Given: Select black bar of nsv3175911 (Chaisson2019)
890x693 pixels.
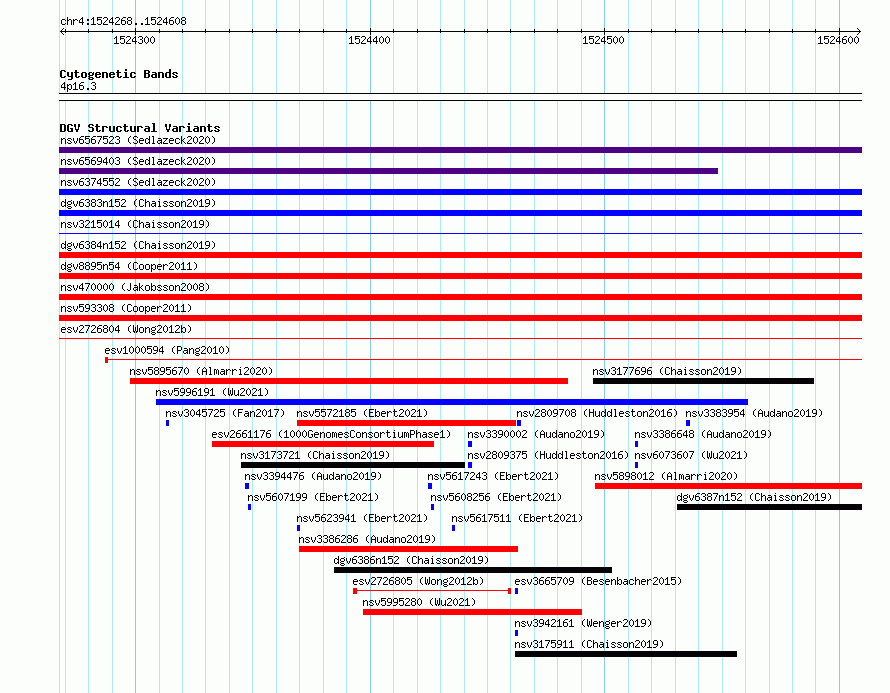Looking at the screenshot, I should coord(626,654).
